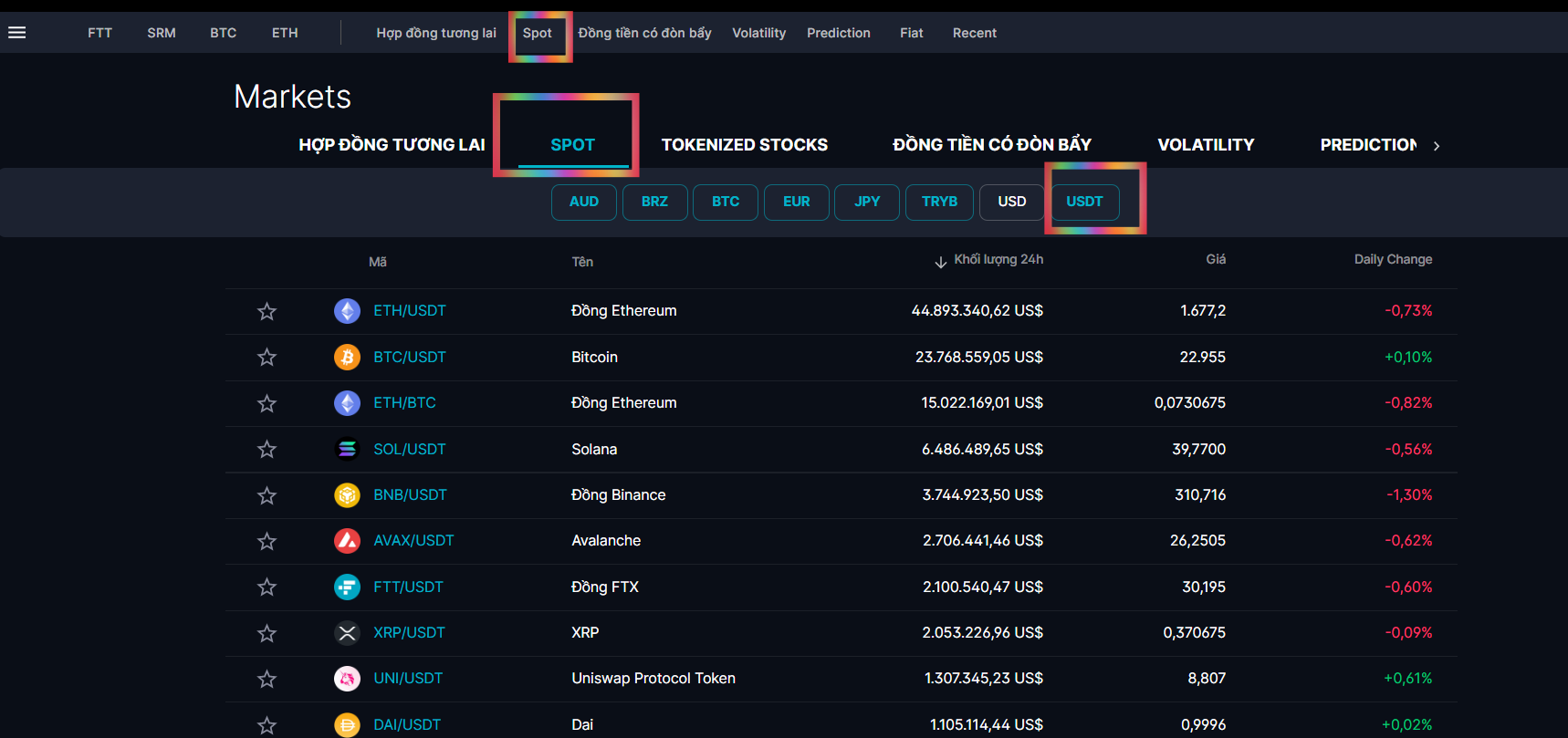Click the Dai coin icon
Screen dimensions: 1568x738
[347, 725]
